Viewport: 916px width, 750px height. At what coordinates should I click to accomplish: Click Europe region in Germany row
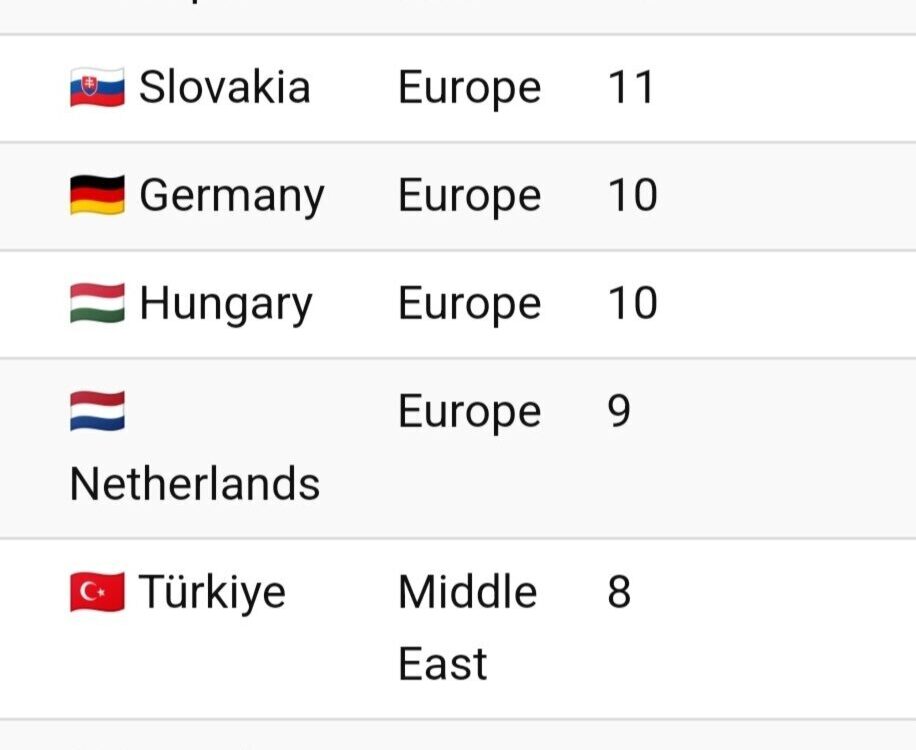470,197
